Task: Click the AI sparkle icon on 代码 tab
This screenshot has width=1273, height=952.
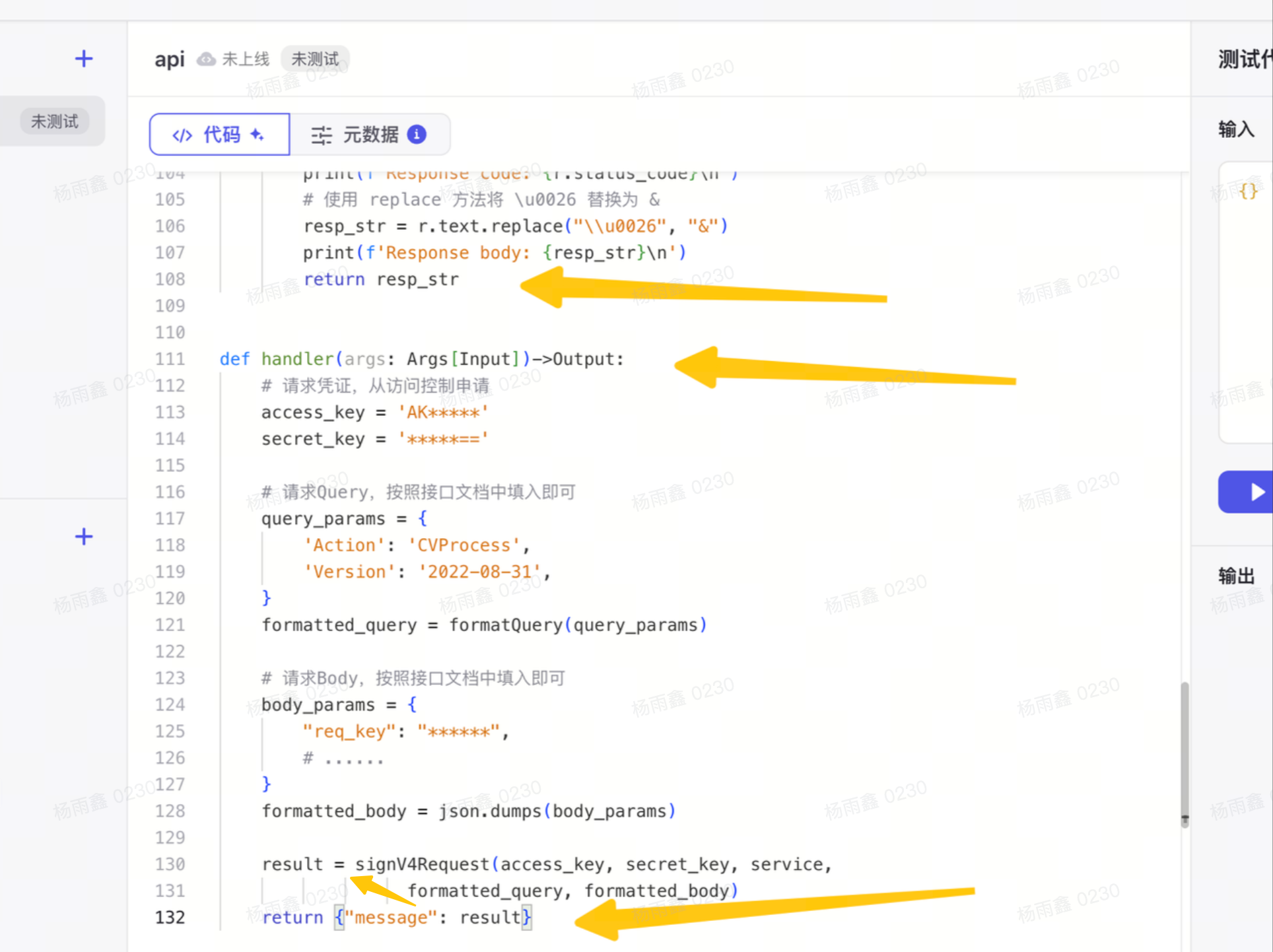Action: 258,135
